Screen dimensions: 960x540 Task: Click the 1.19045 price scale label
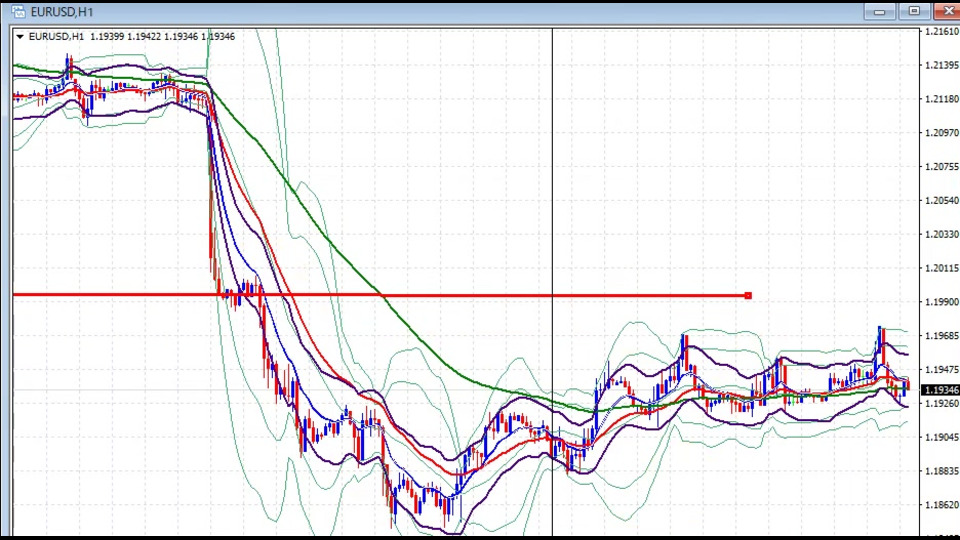(942, 437)
